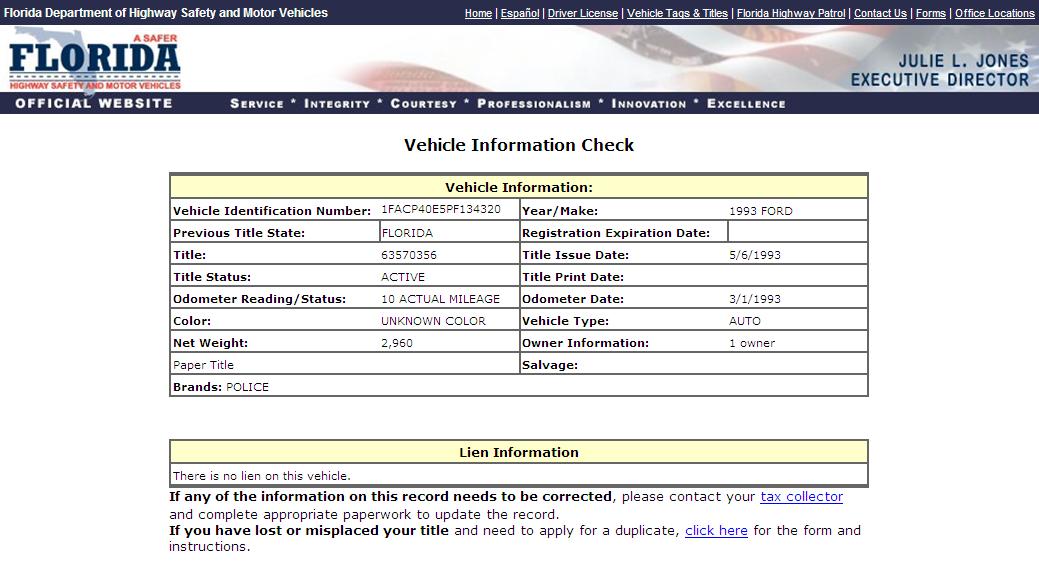Open Office Locations link
Screen dimensions: 1039x569
point(994,13)
